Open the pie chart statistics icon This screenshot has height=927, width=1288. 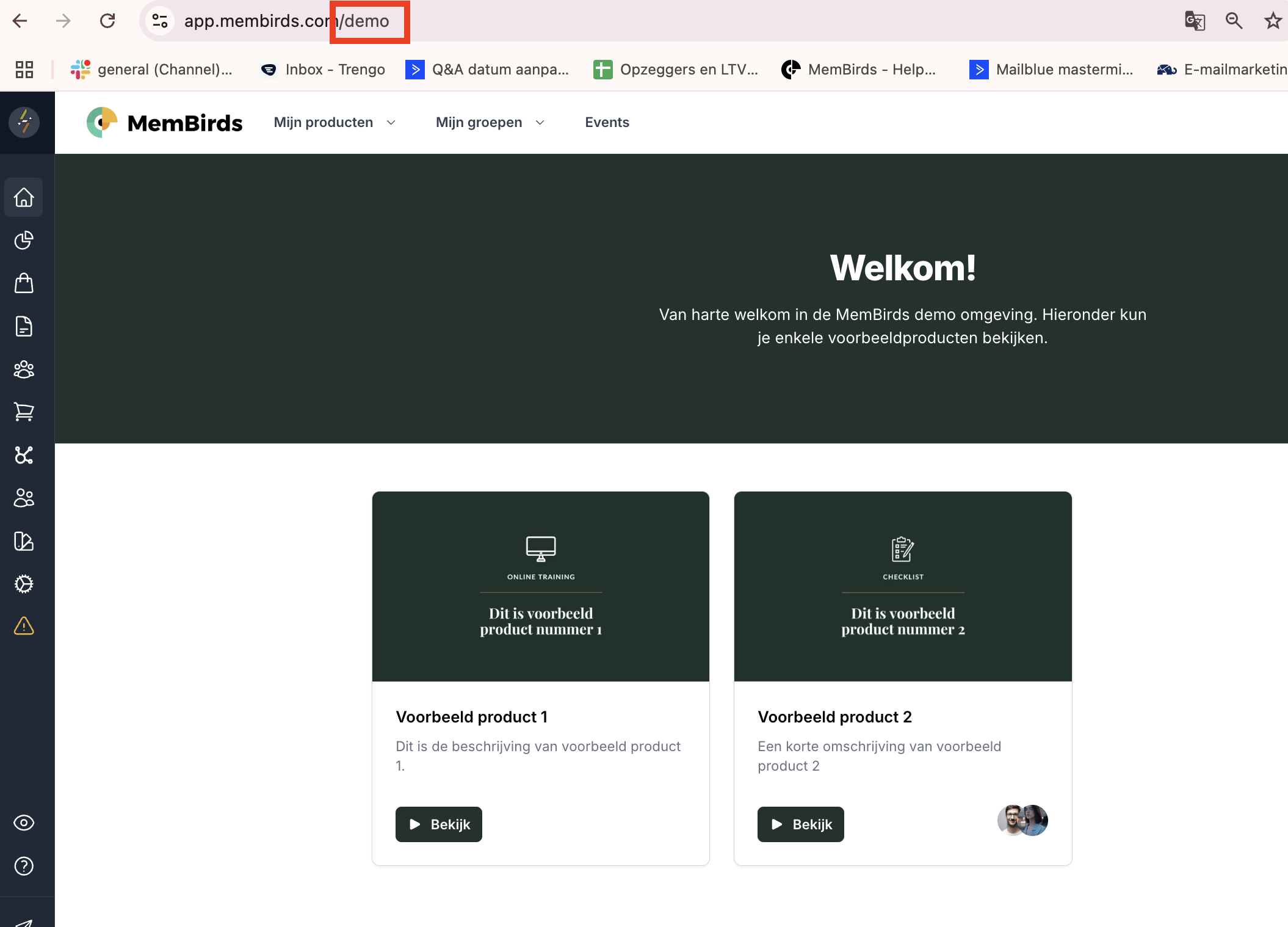tap(24, 241)
